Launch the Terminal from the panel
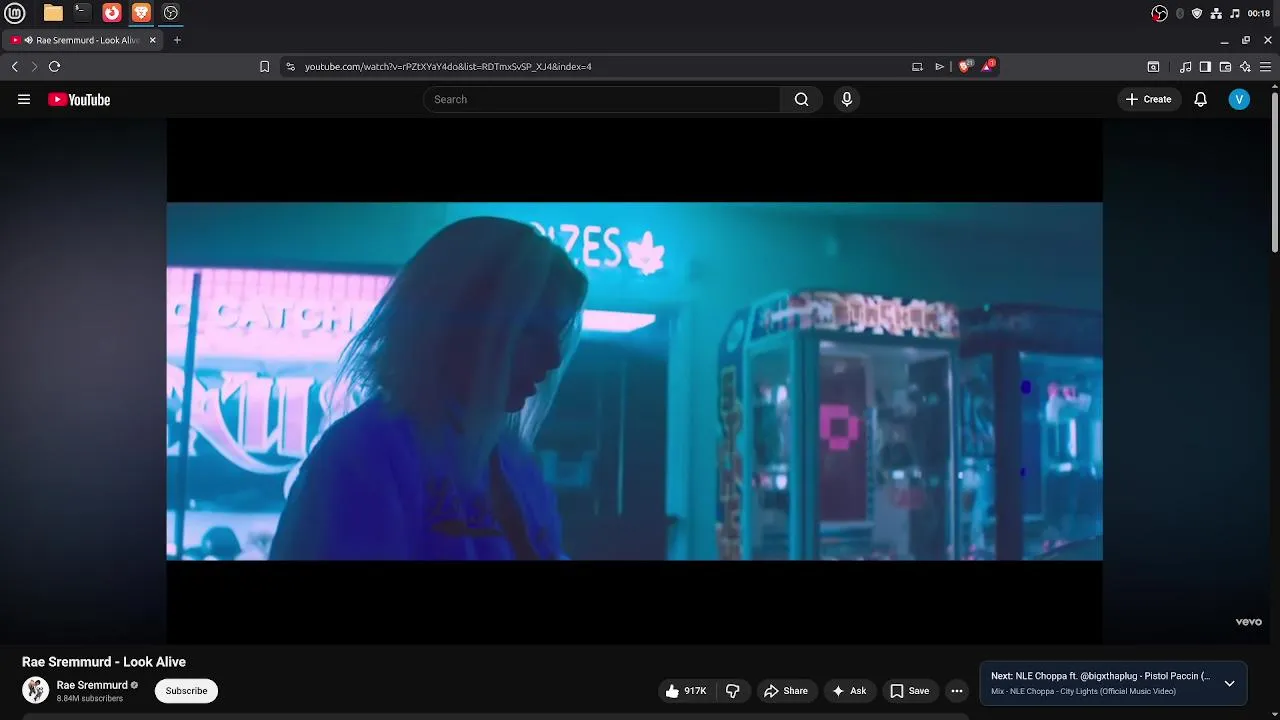 (82, 13)
